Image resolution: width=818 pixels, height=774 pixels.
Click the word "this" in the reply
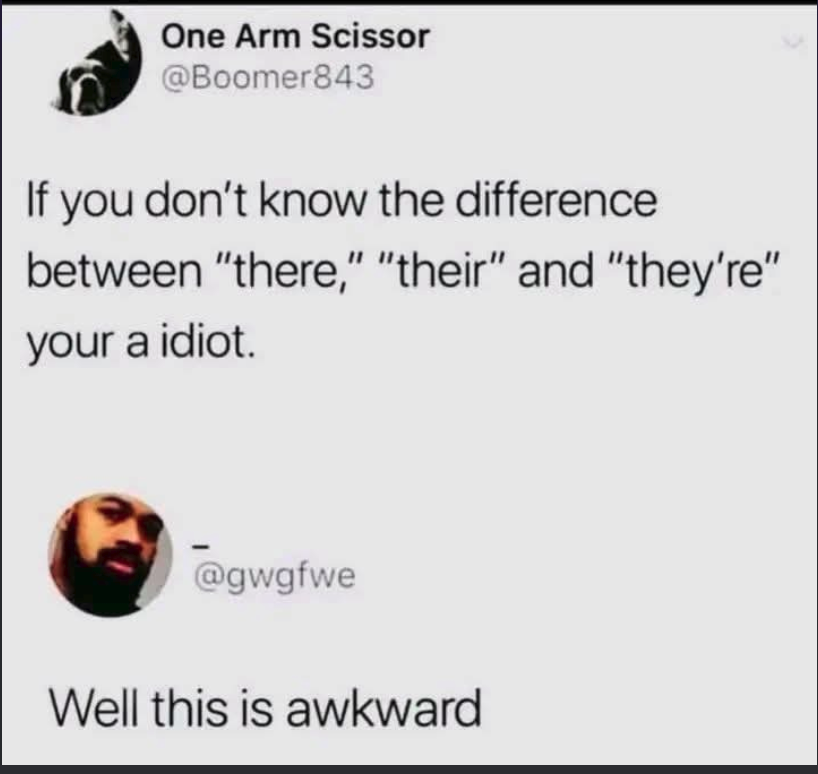coord(190,708)
